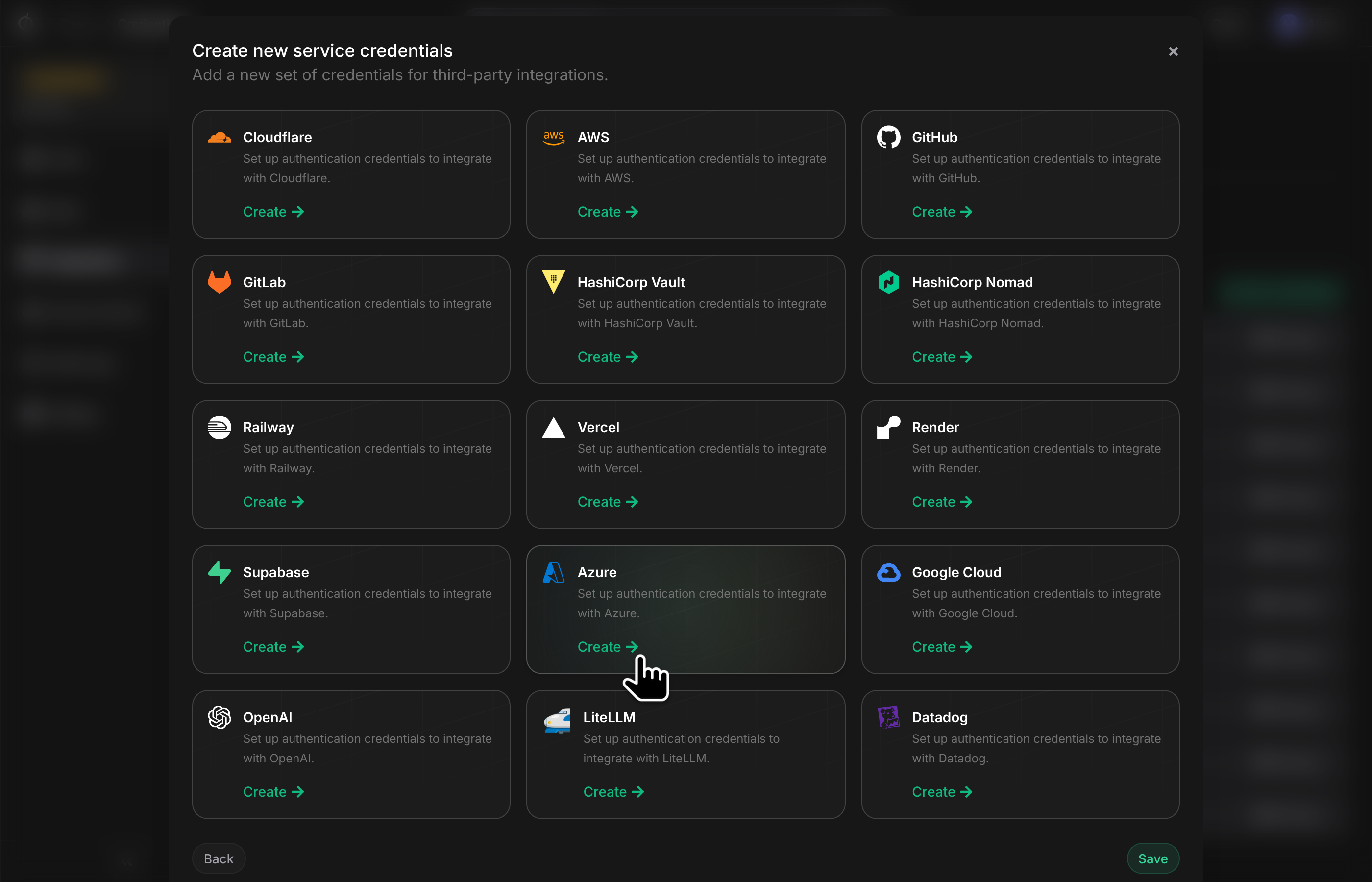This screenshot has width=1372, height=882.
Task: Select the Google Cloud card title
Action: pyautogui.click(x=956, y=572)
